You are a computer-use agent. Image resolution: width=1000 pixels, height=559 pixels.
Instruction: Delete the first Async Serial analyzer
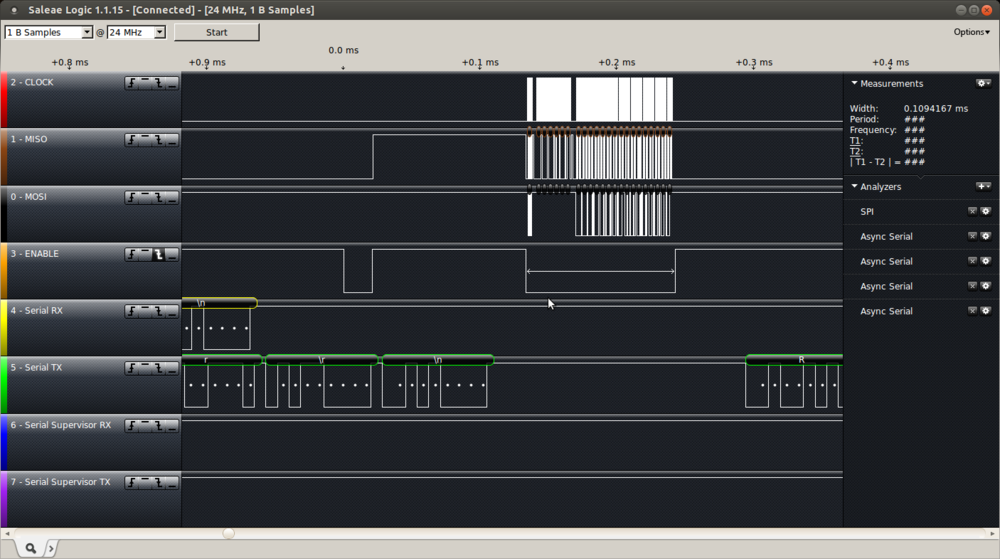click(x=972, y=237)
